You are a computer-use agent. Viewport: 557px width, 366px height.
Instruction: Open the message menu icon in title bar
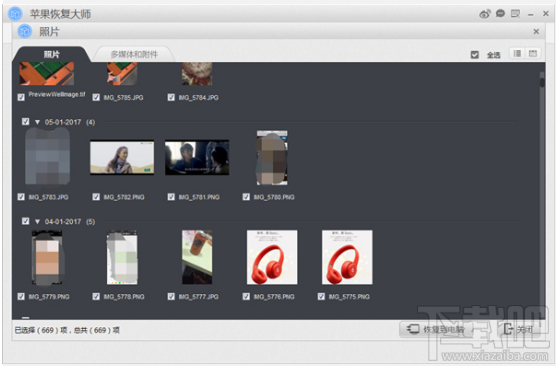tap(515, 14)
